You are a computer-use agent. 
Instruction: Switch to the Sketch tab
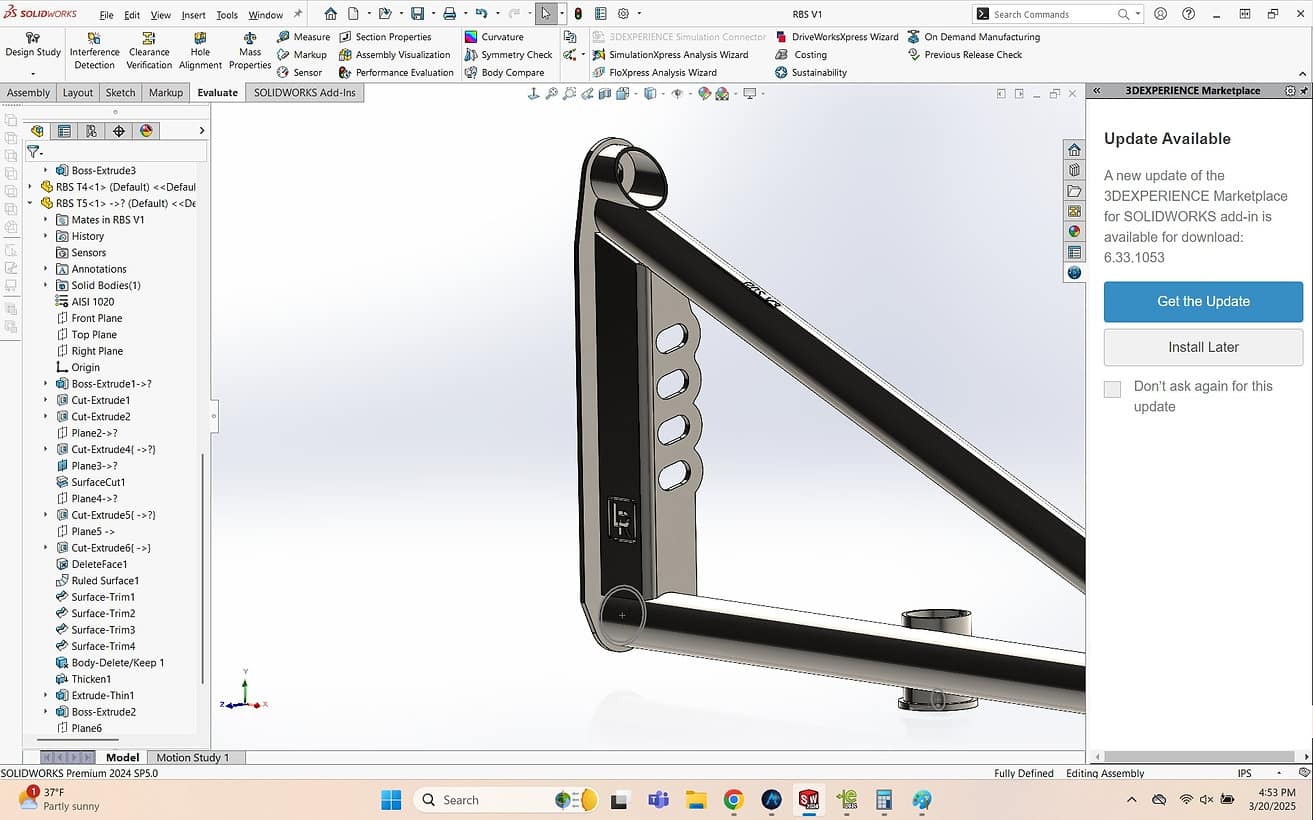(120, 93)
